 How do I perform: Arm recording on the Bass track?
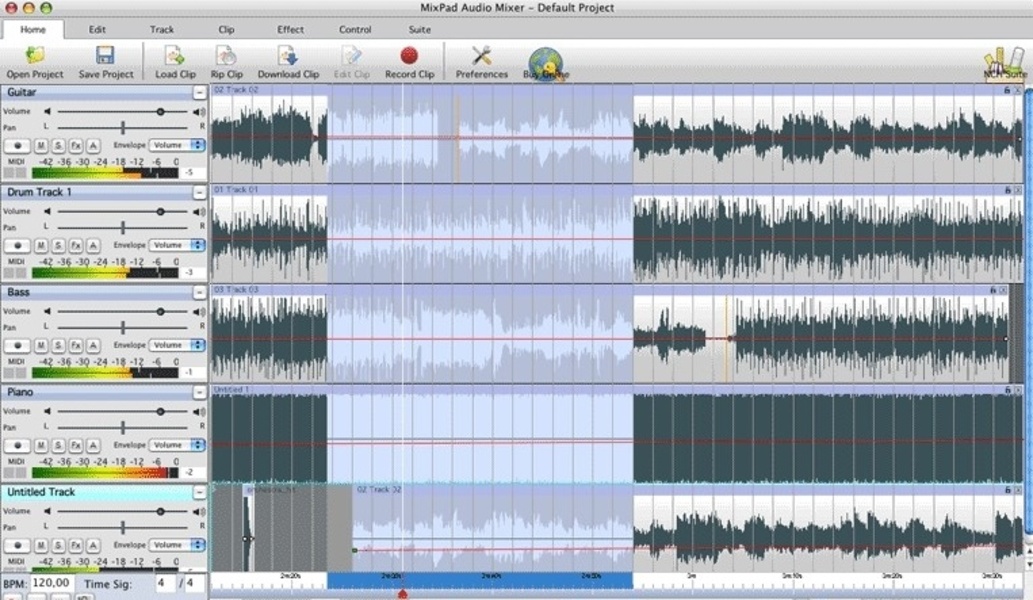pyautogui.click(x=16, y=345)
